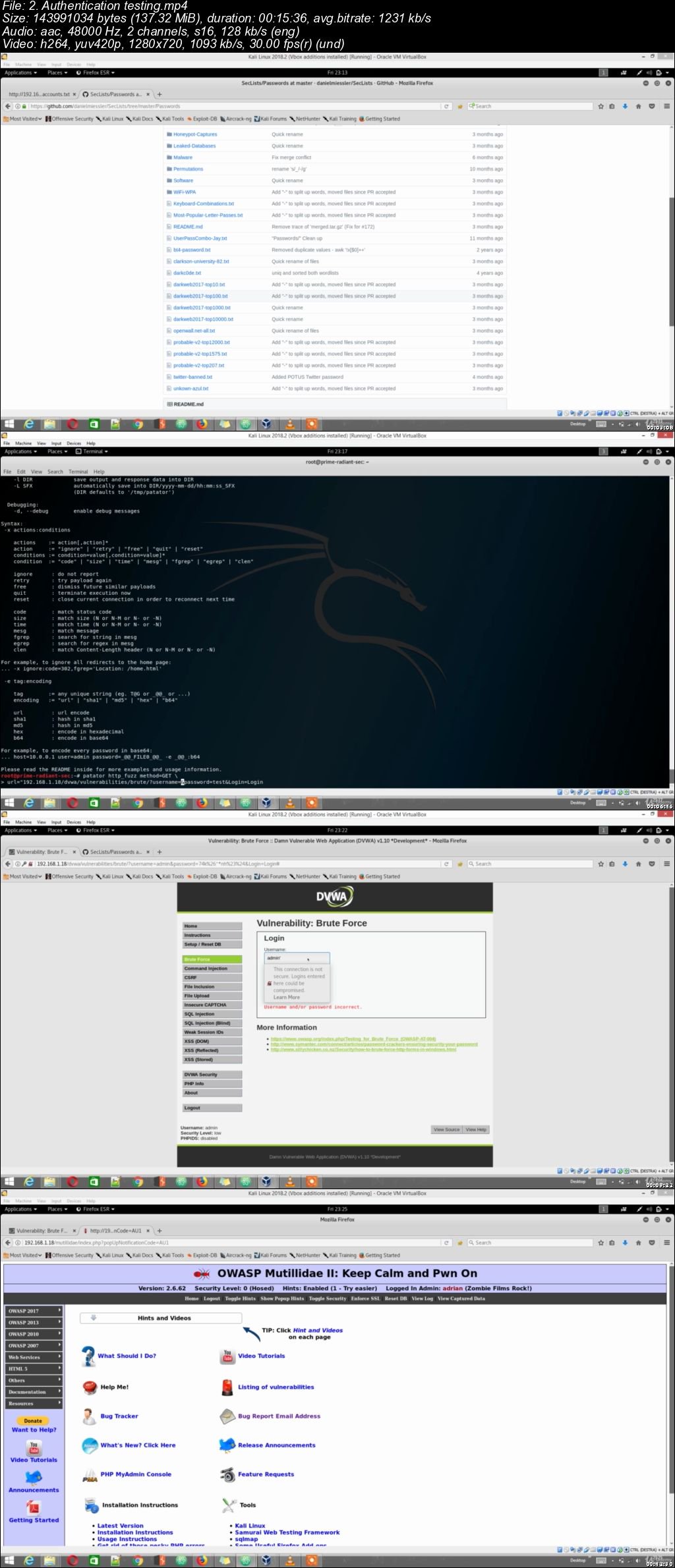Switch to the 192.16...accounts.txt browser tab
This screenshot has width=675, height=1568.
click(40, 94)
